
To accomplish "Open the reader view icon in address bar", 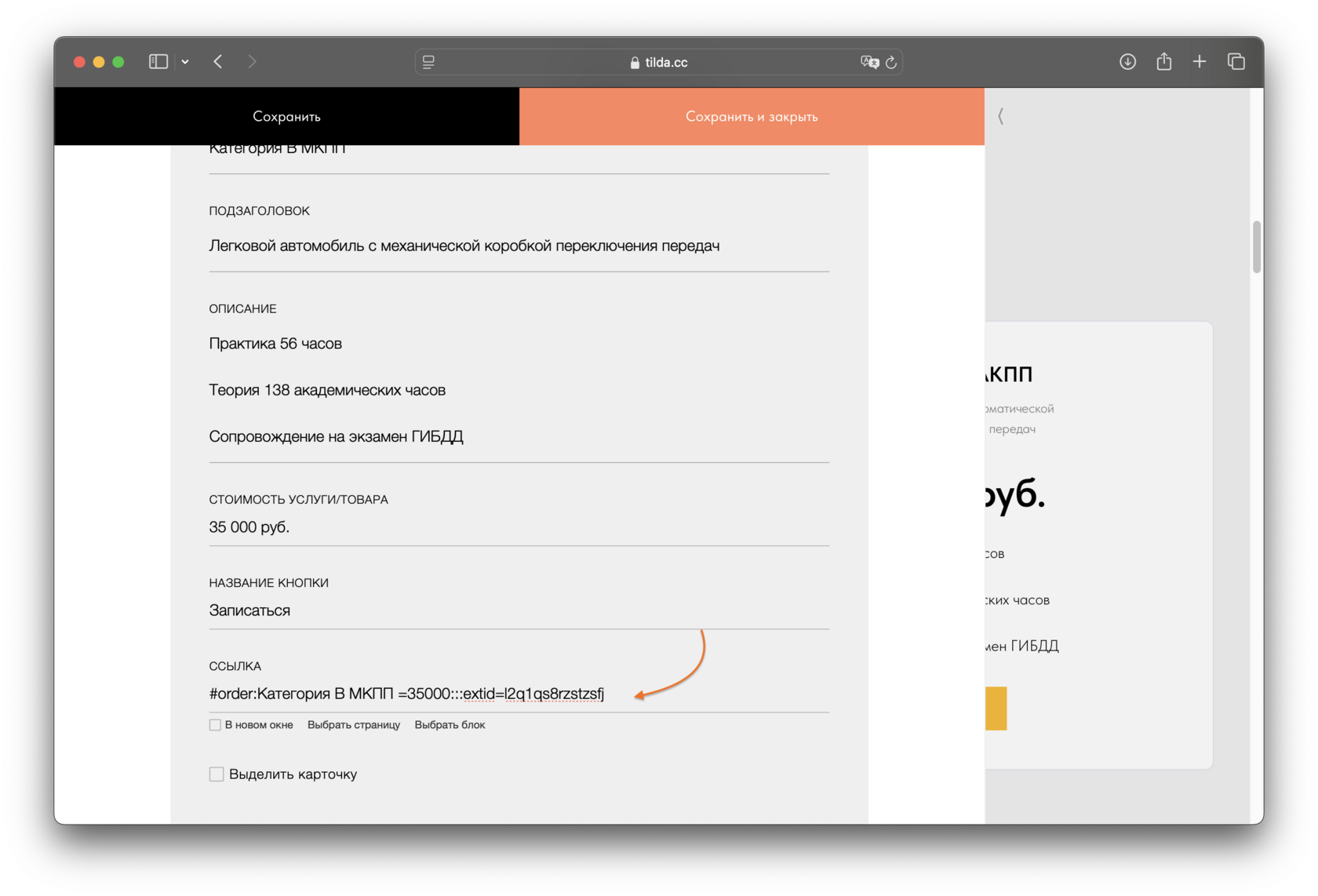I will pos(428,62).
